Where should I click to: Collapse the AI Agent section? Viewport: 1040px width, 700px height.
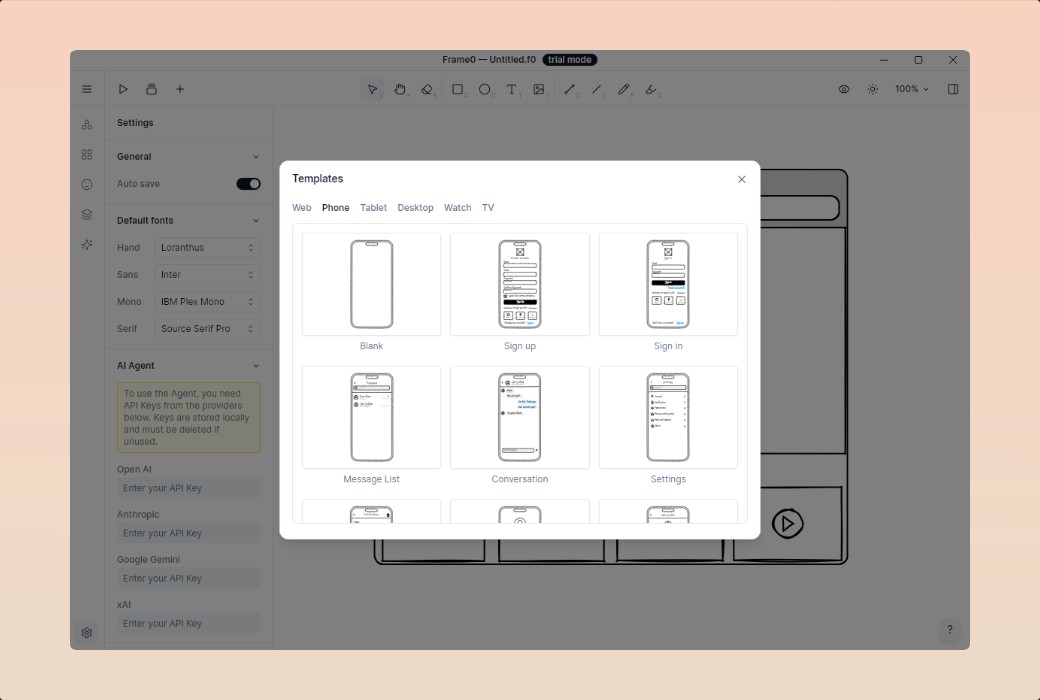point(255,366)
